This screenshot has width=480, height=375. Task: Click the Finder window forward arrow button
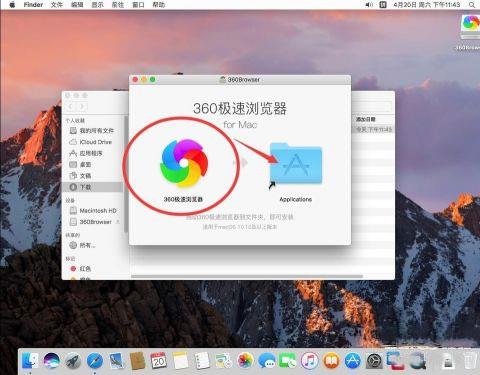click(x=82, y=106)
